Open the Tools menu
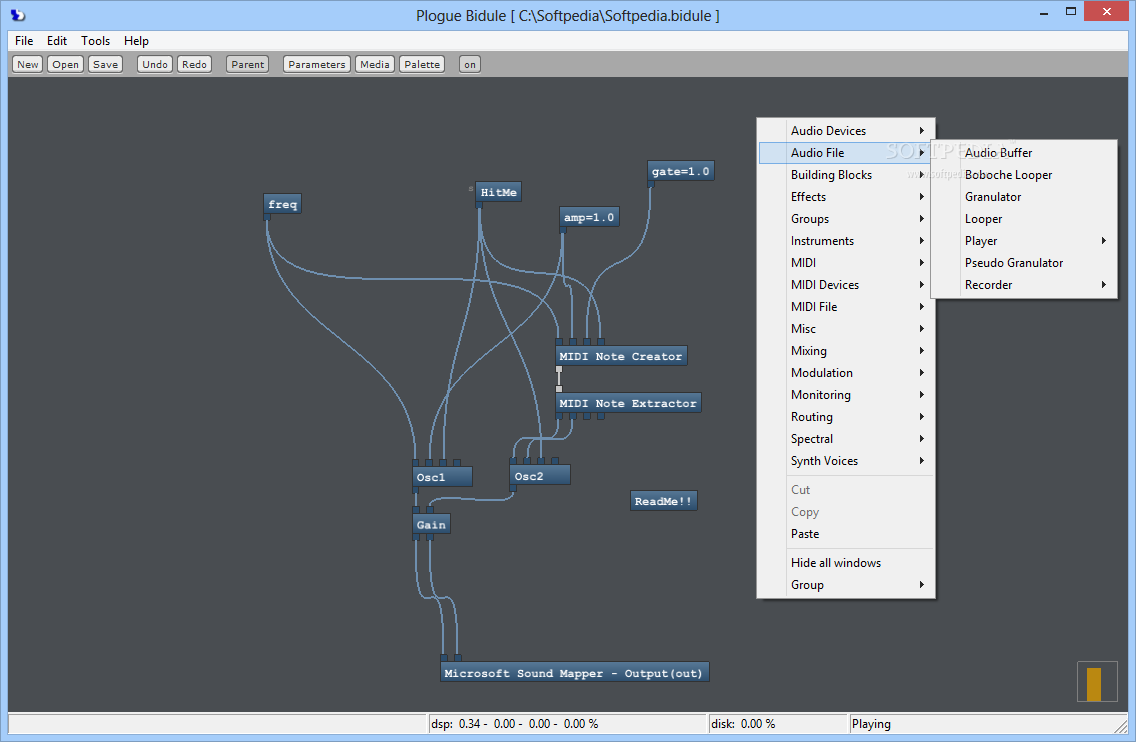This screenshot has height=742, width=1136. pos(96,41)
